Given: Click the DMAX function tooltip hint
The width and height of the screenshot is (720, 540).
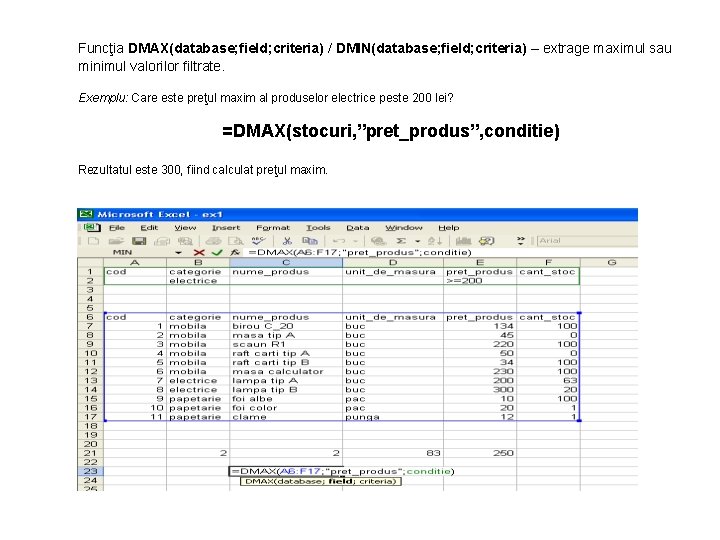Looking at the screenshot, I should pyautogui.click(x=321, y=481).
